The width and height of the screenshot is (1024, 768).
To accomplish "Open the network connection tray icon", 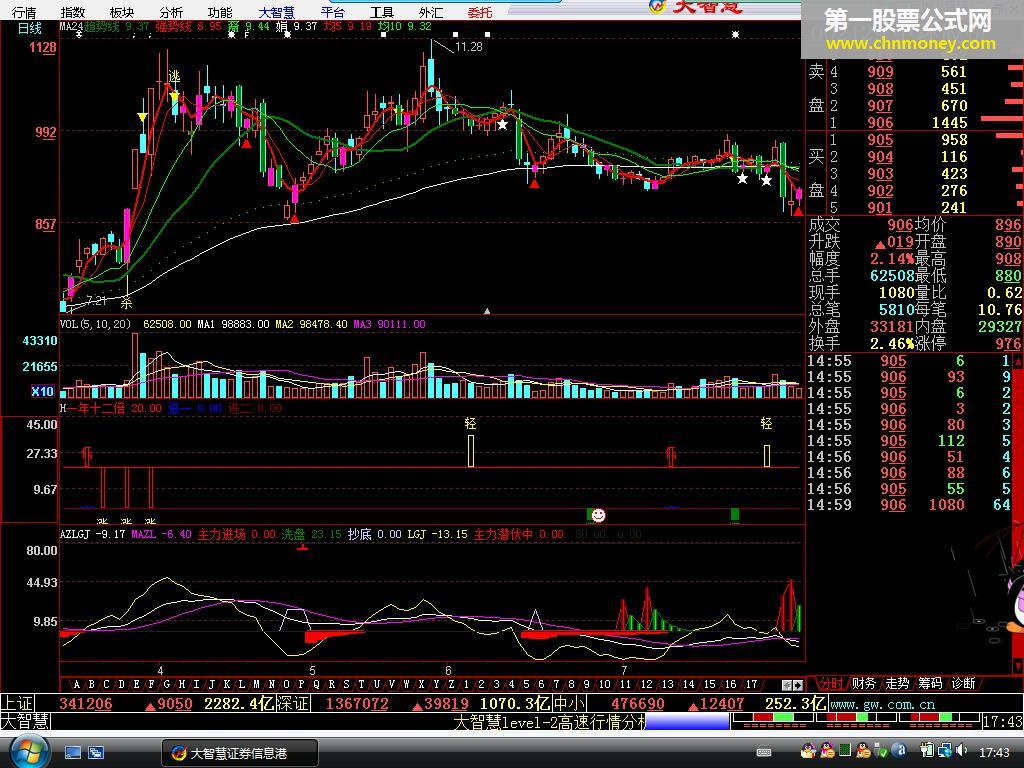I will 944,750.
